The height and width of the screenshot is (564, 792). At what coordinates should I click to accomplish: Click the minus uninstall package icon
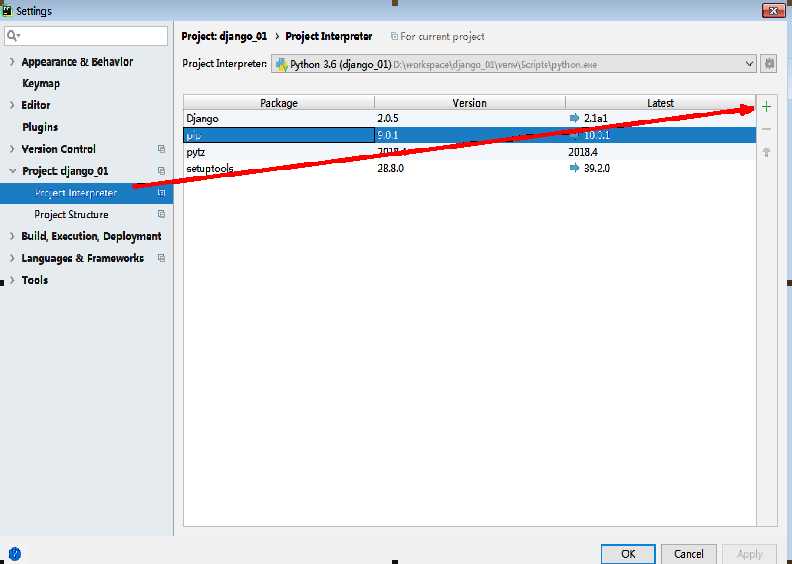(766, 129)
